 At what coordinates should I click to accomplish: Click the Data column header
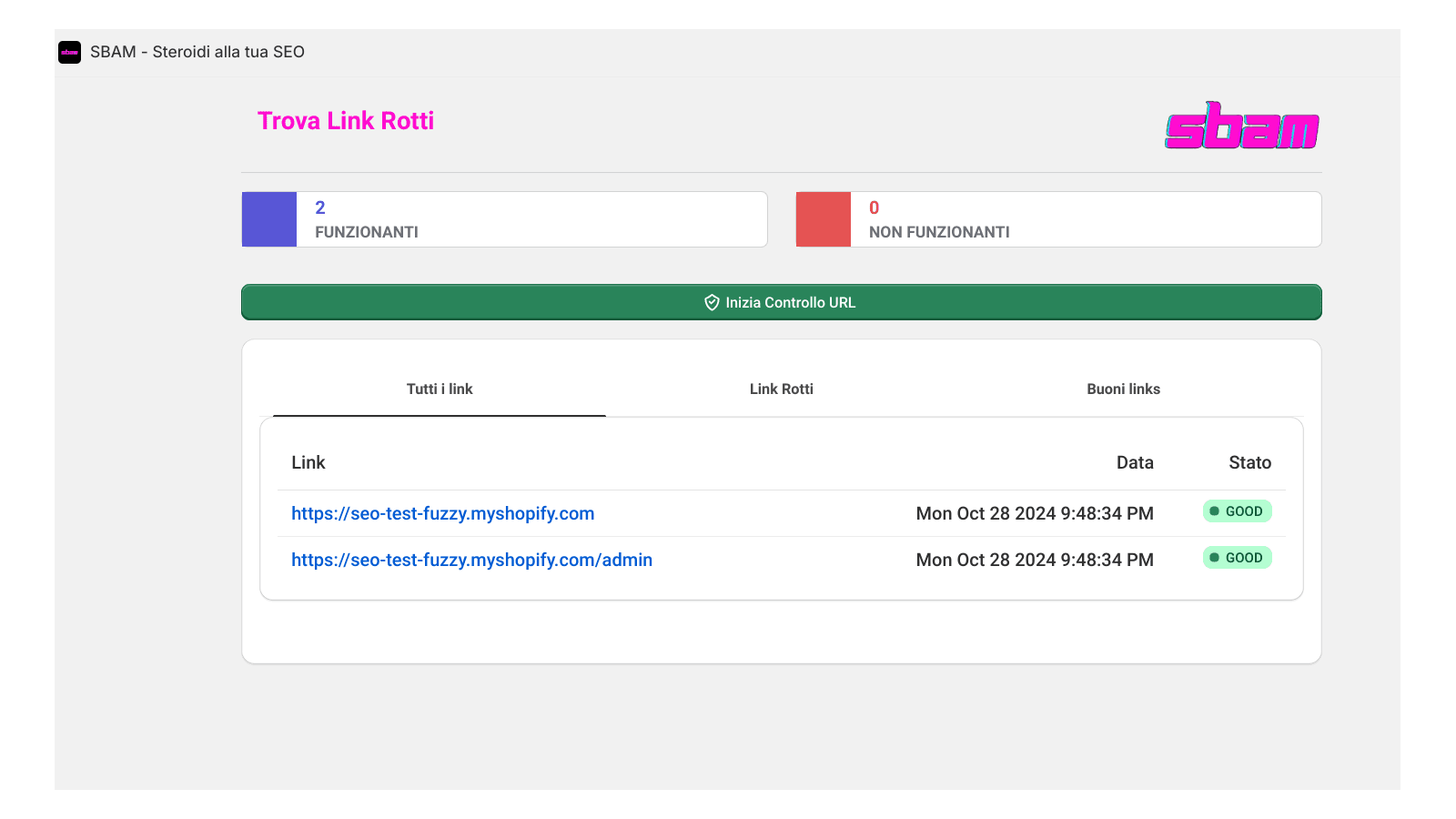1134,462
